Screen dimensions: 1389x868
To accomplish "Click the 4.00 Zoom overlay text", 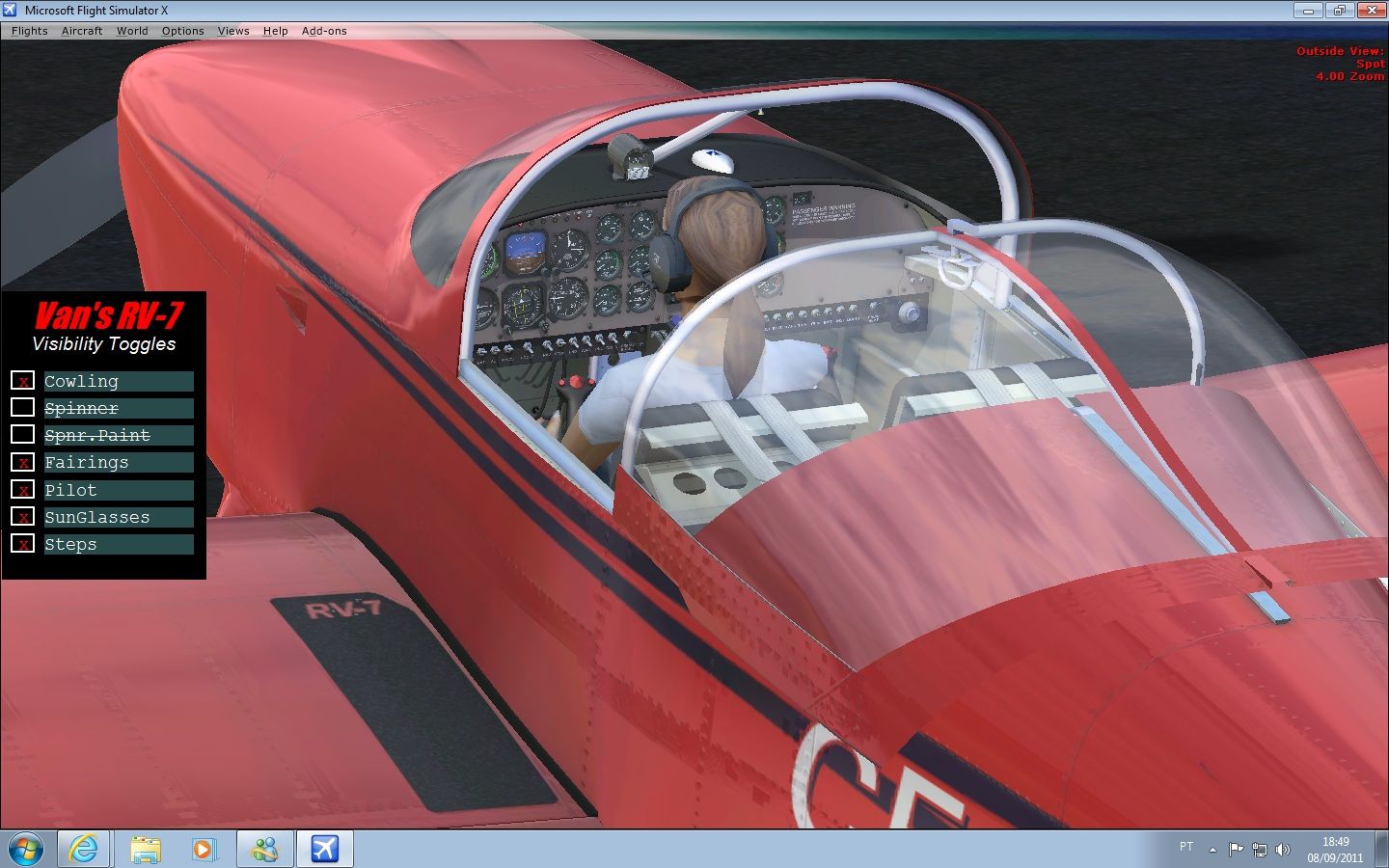I will point(1349,76).
